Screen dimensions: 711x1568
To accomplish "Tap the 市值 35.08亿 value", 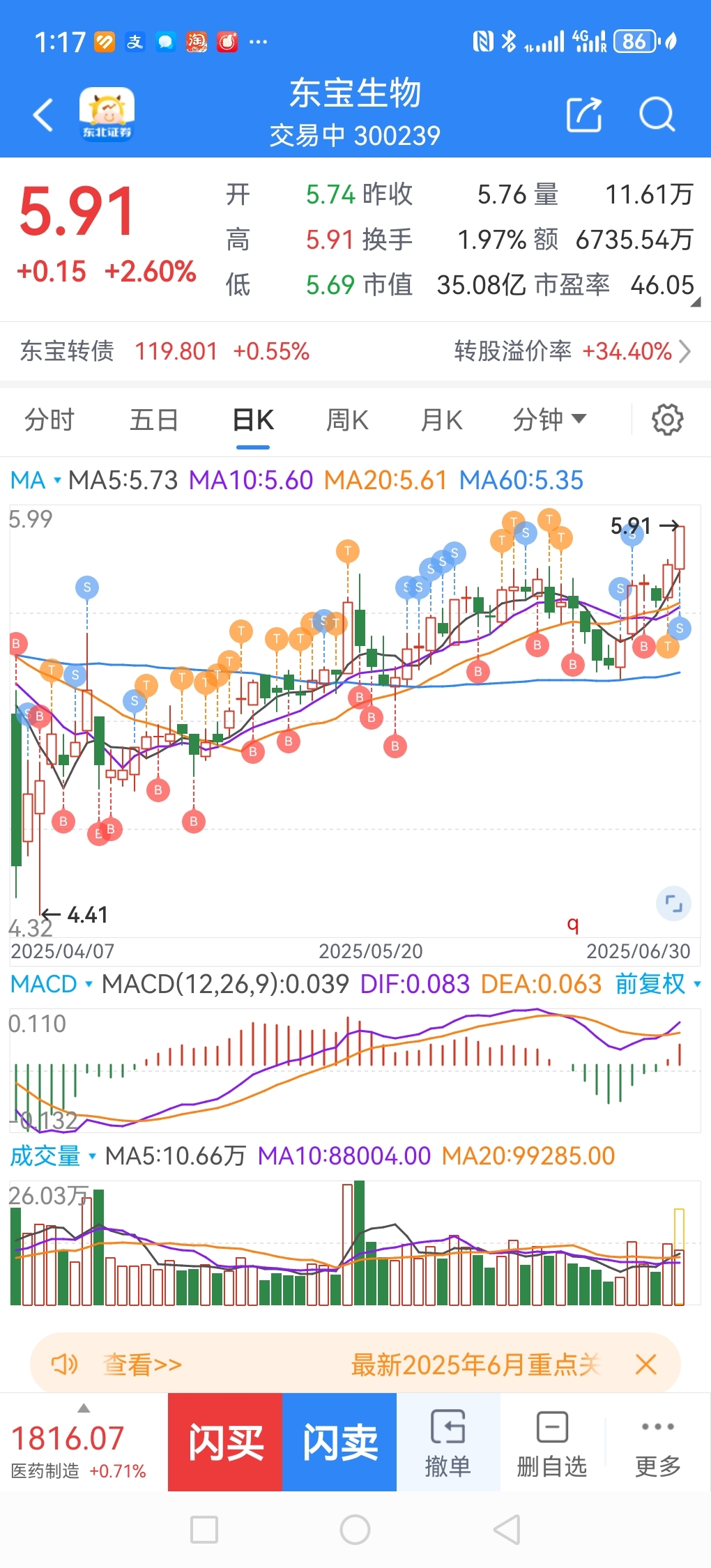I will tap(481, 284).
